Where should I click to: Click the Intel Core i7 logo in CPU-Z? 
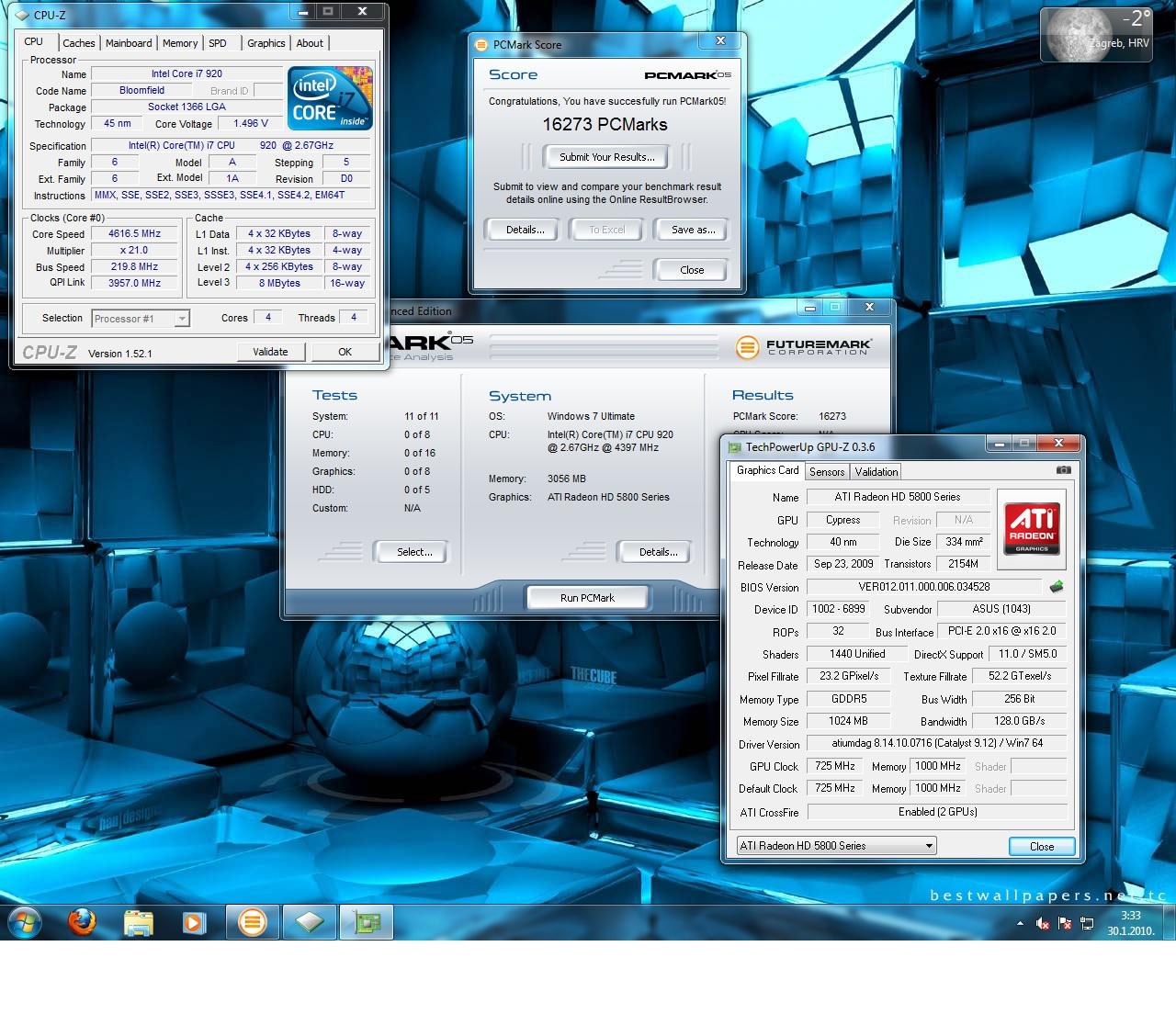click(329, 98)
